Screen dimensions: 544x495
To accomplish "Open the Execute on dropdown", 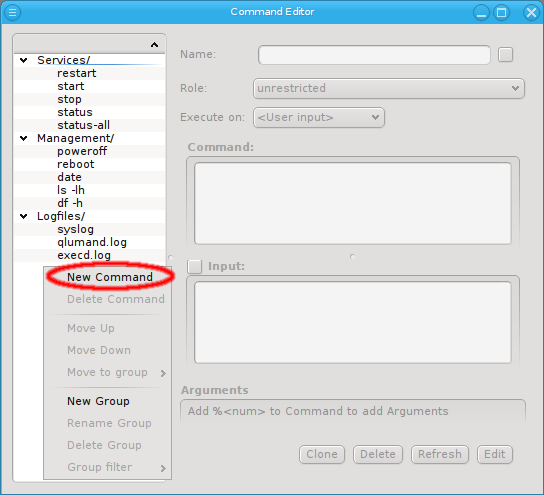I will point(319,118).
